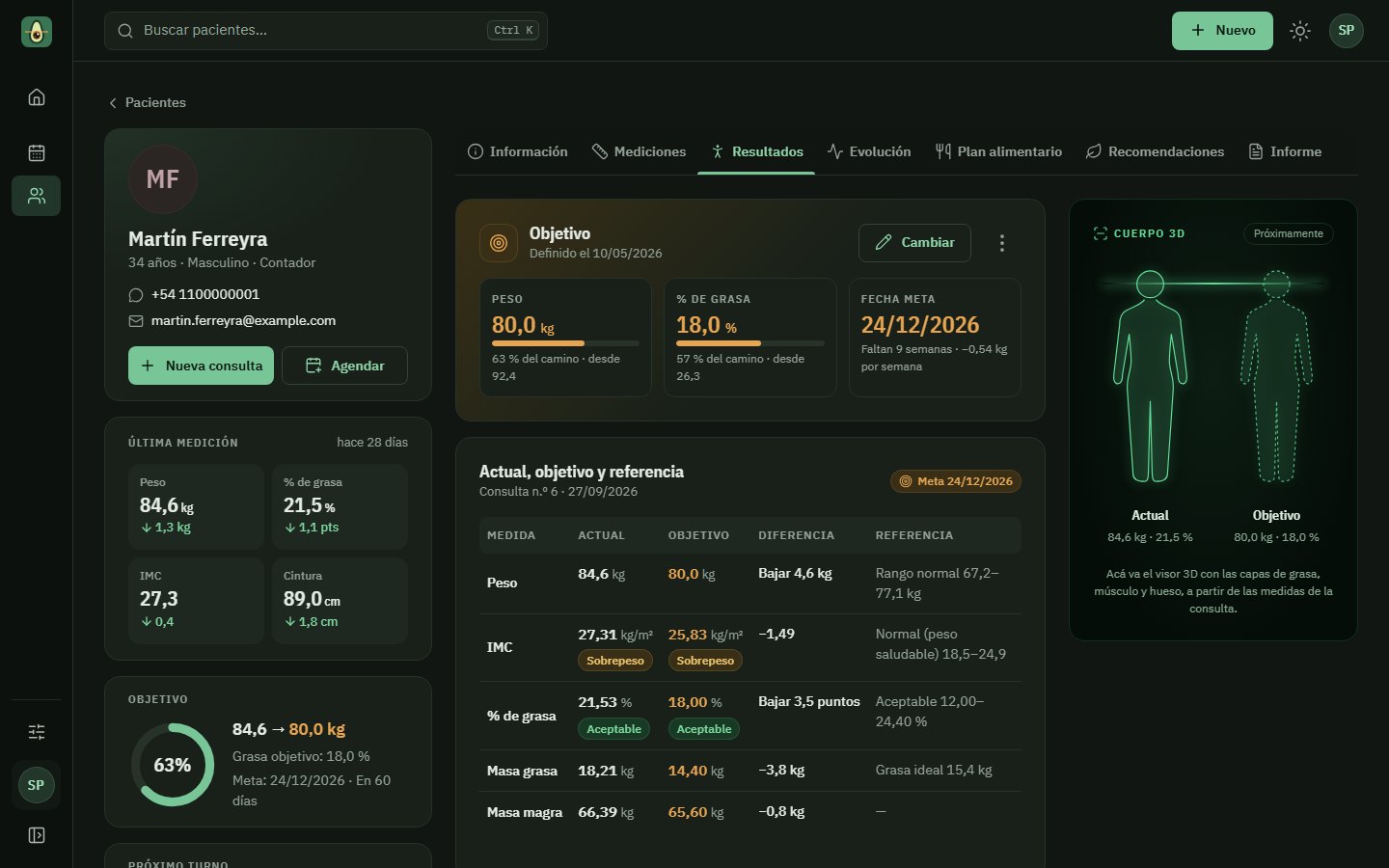The width and height of the screenshot is (1389, 868).
Task: Open SP profile avatar in sidebar bottom
Action: [36, 785]
